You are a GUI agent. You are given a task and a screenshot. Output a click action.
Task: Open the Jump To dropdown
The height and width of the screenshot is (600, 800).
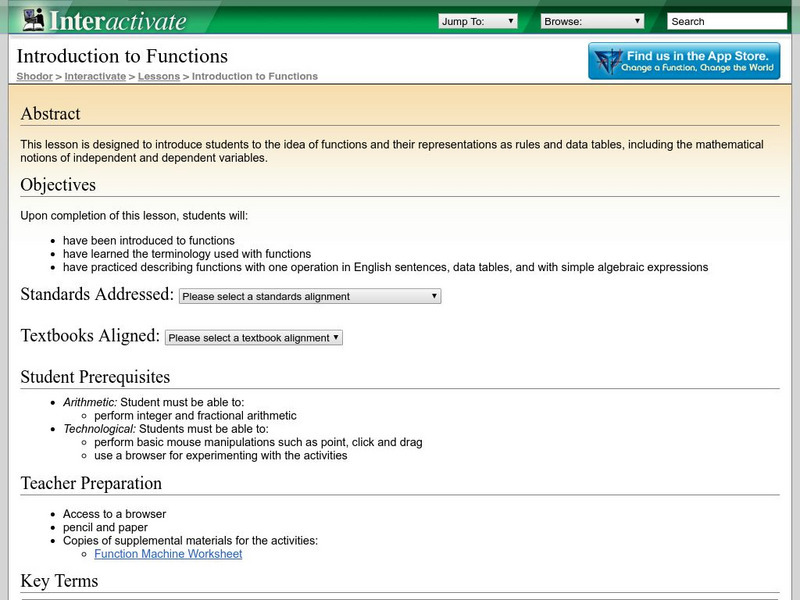(478, 21)
